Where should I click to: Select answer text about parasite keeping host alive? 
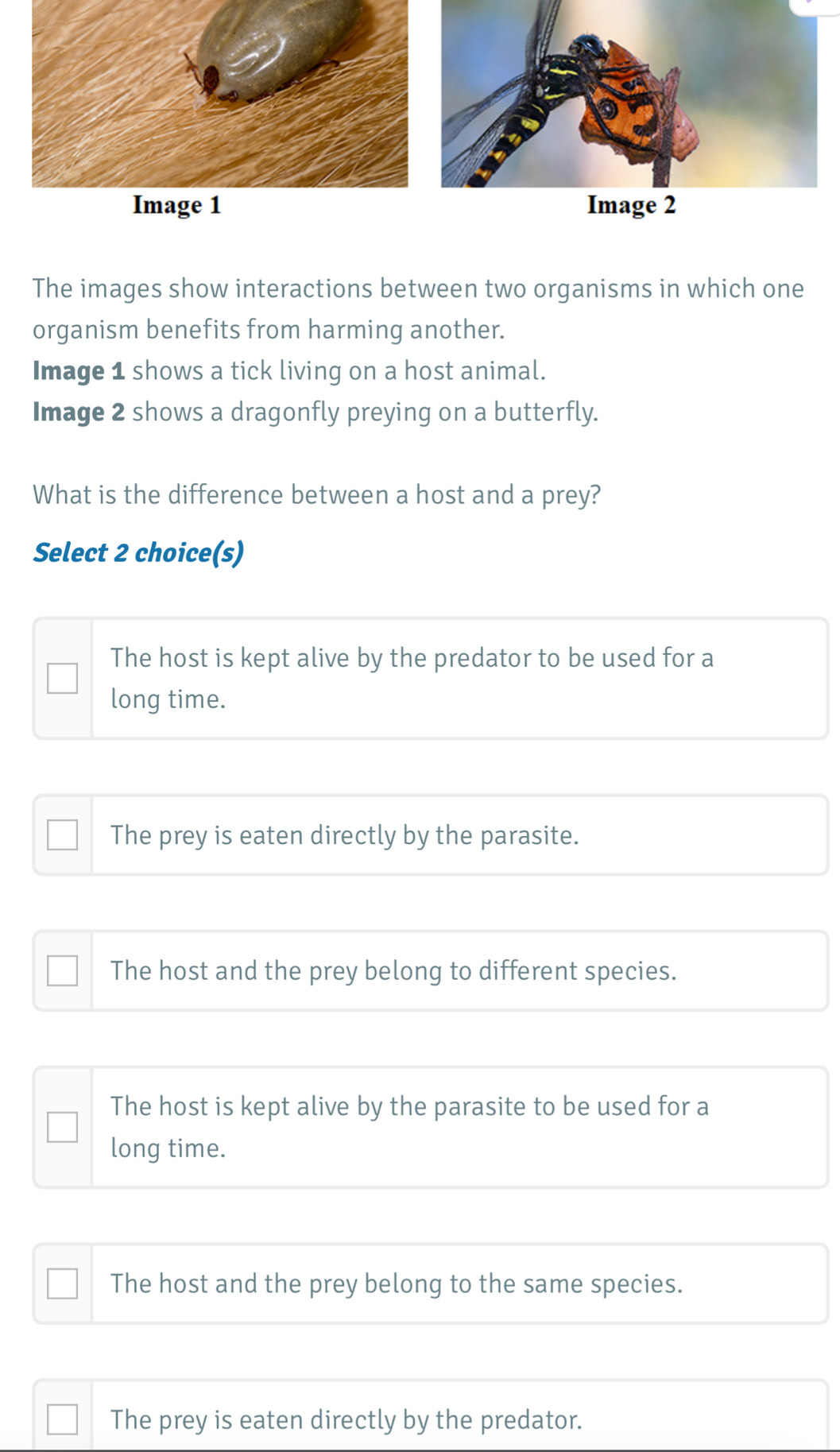pyautogui.click(x=410, y=1127)
